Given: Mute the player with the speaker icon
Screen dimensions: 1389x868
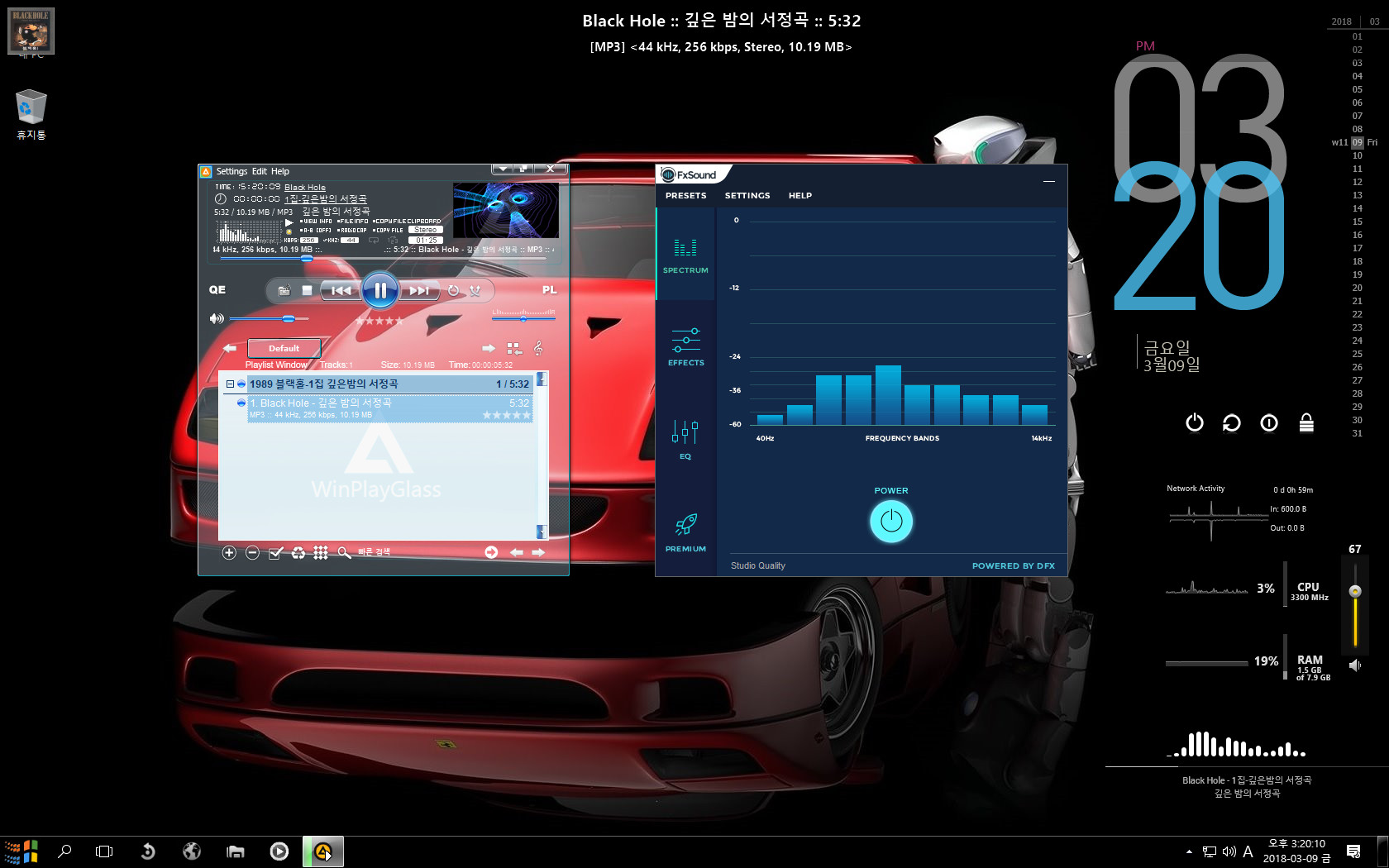Looking at the screenshot, I should [217, 318].
